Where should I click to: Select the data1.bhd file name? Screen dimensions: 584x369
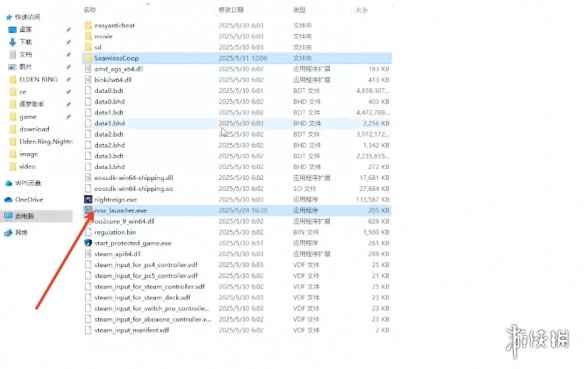110,123
